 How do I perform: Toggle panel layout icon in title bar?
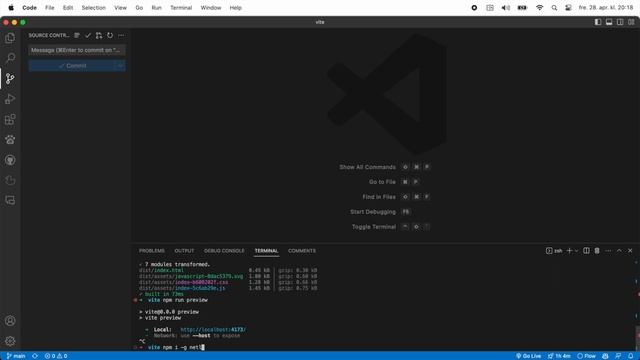click(x=609, y=22)
